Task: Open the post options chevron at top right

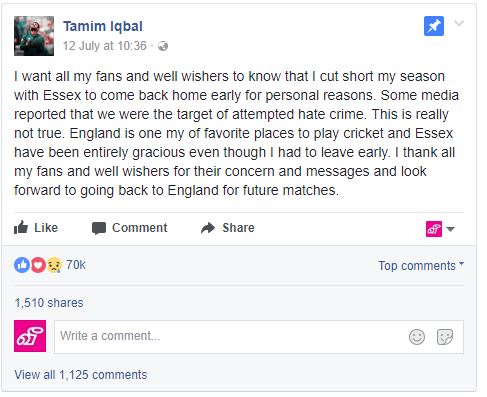Action: coord(459,23)
